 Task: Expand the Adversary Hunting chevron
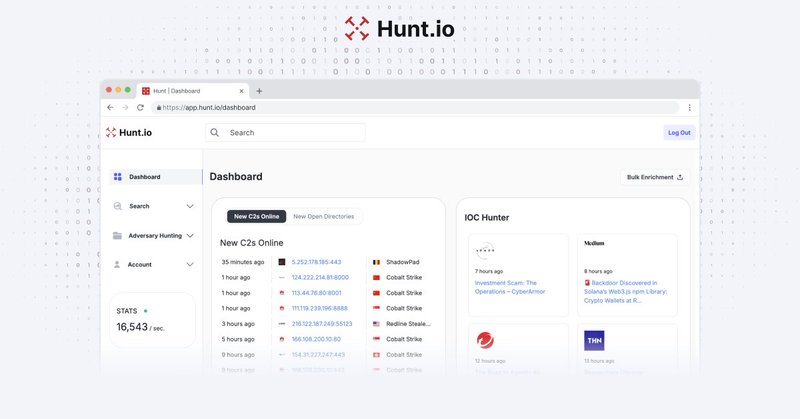point(190,236)
